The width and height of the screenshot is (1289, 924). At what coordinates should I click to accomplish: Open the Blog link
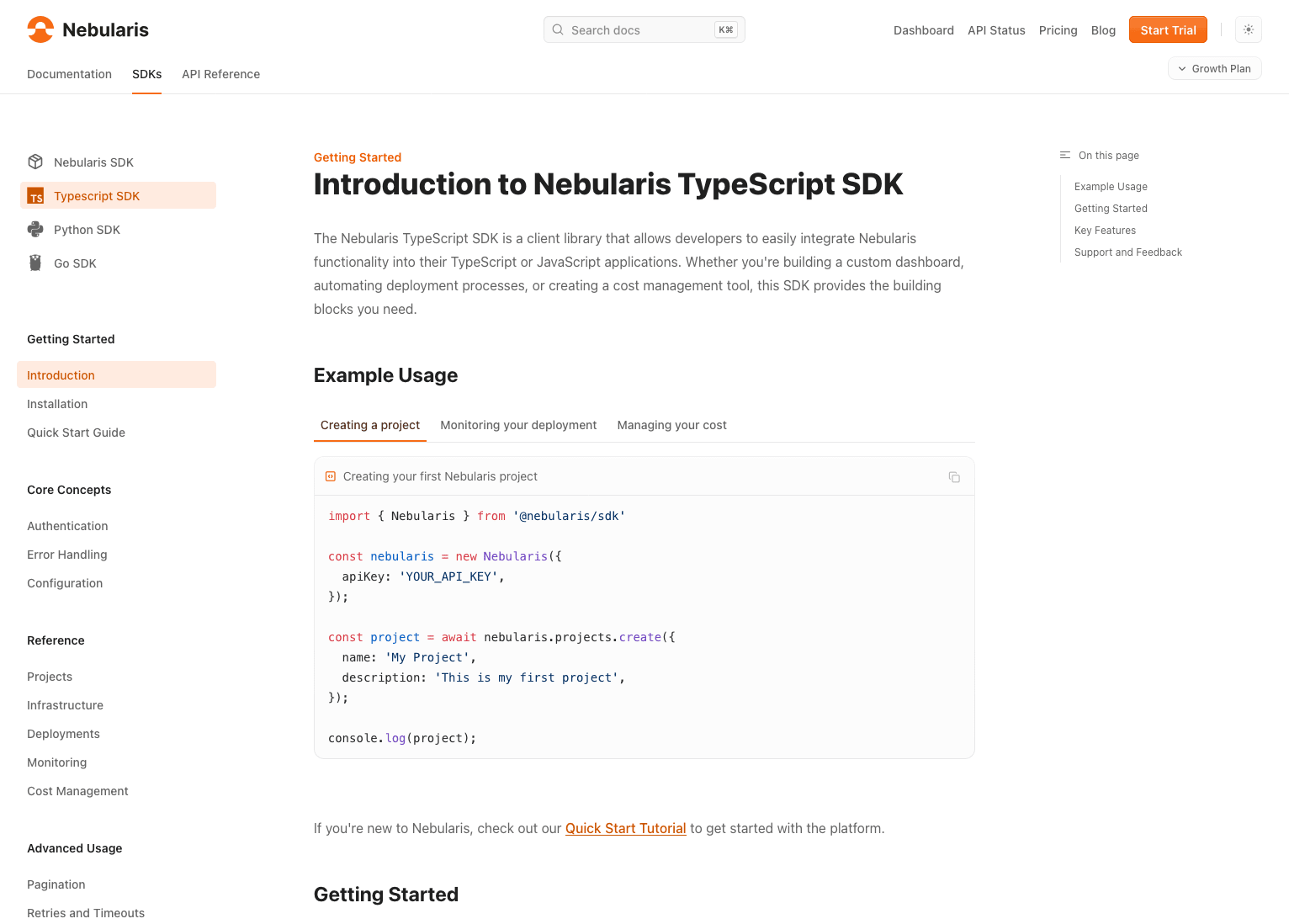click(1103, 30)
